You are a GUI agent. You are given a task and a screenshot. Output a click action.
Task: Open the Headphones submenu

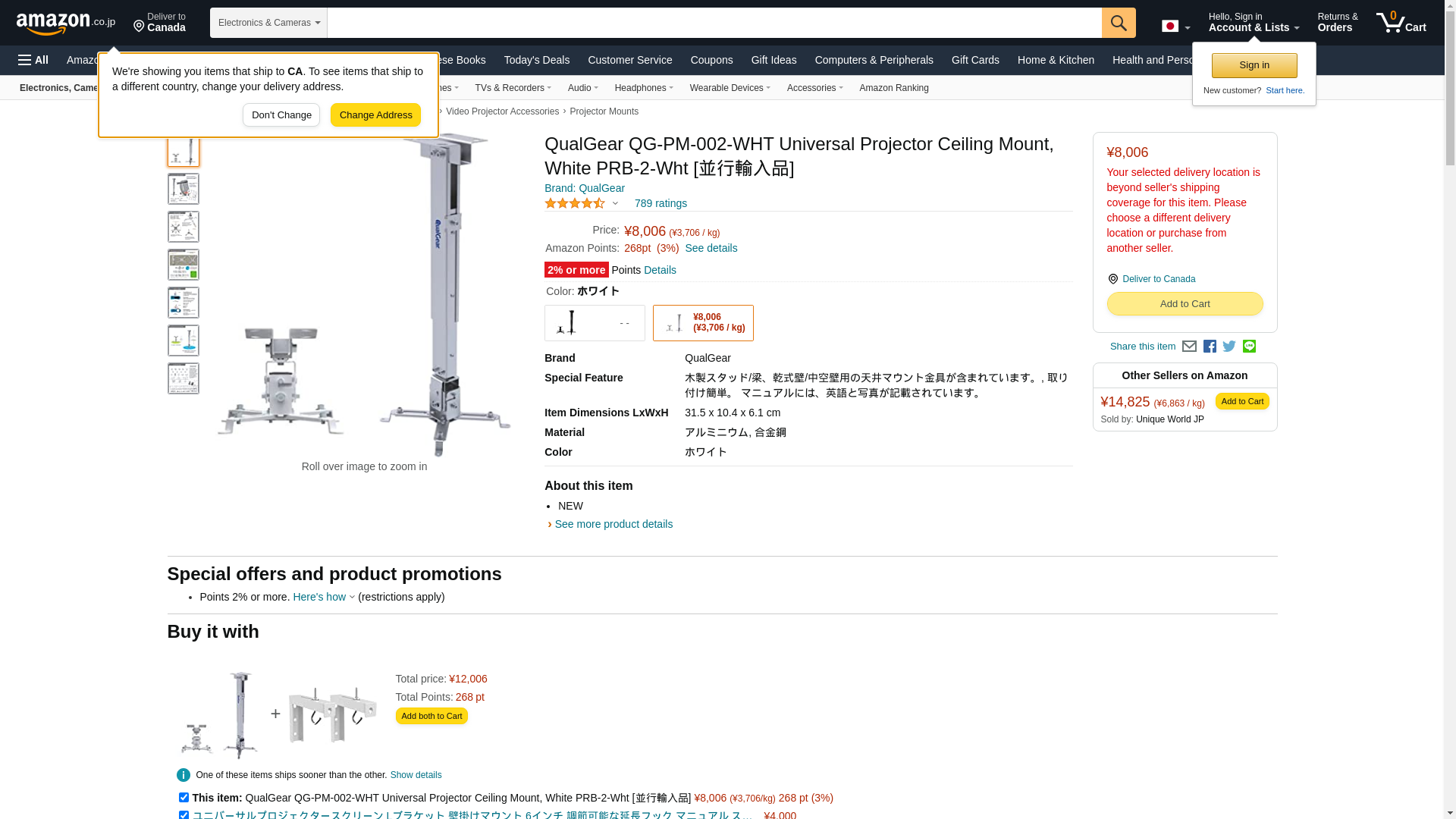pyautogui.click(x=644, y=88)
